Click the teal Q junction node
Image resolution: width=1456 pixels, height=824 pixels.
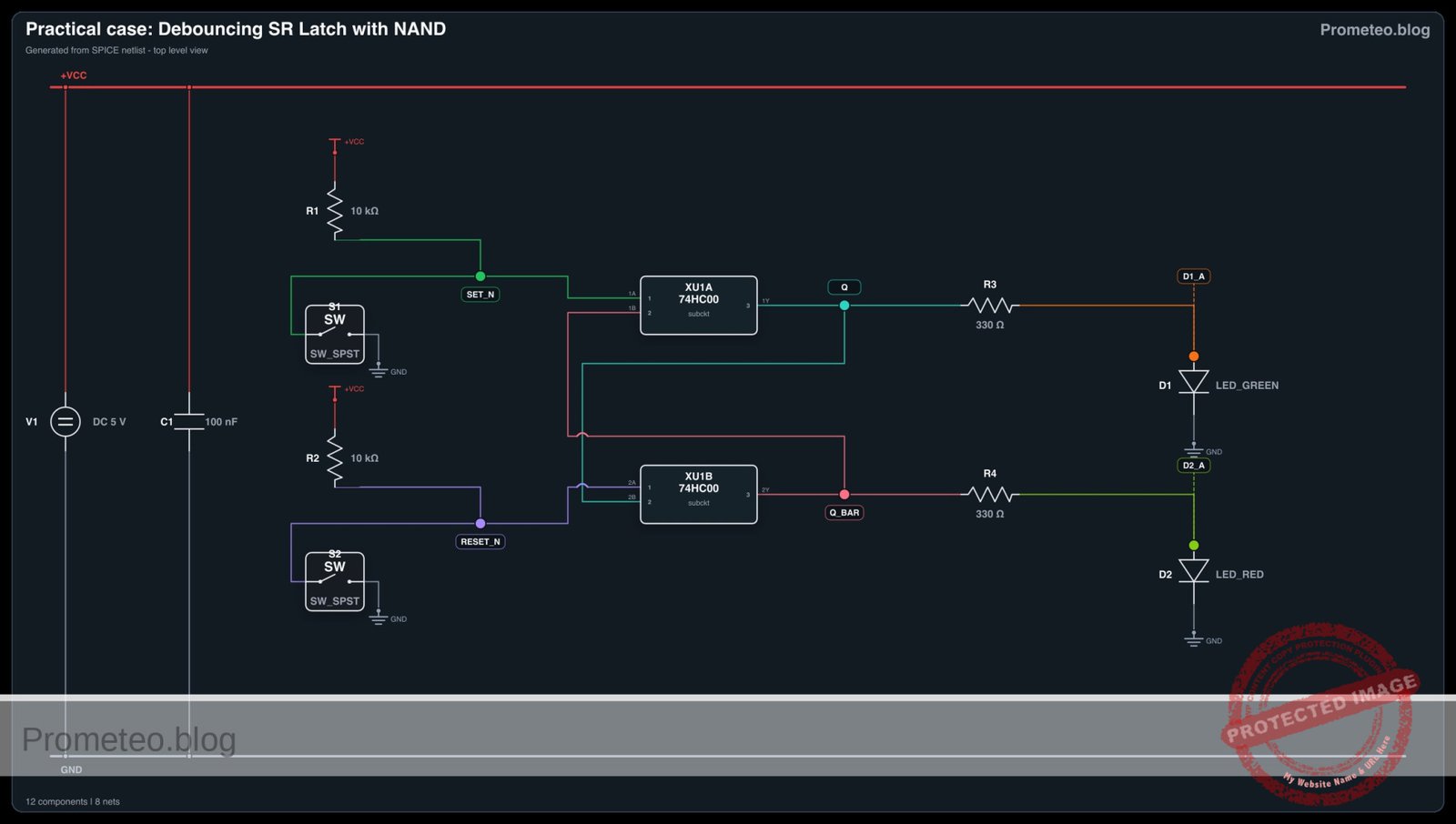coord(844,306)
